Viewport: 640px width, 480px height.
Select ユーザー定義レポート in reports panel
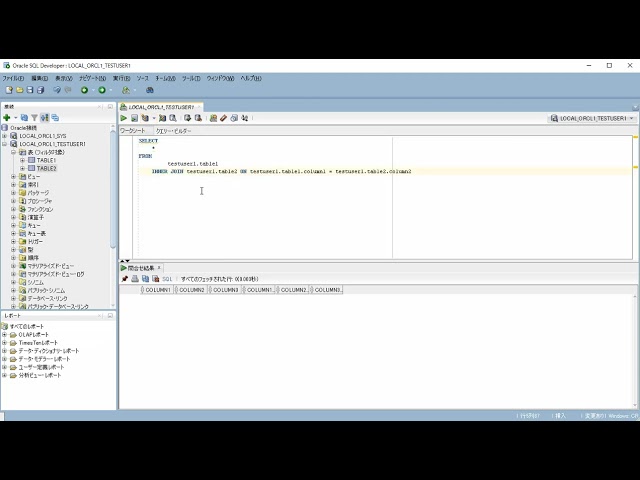click(41, 367)
